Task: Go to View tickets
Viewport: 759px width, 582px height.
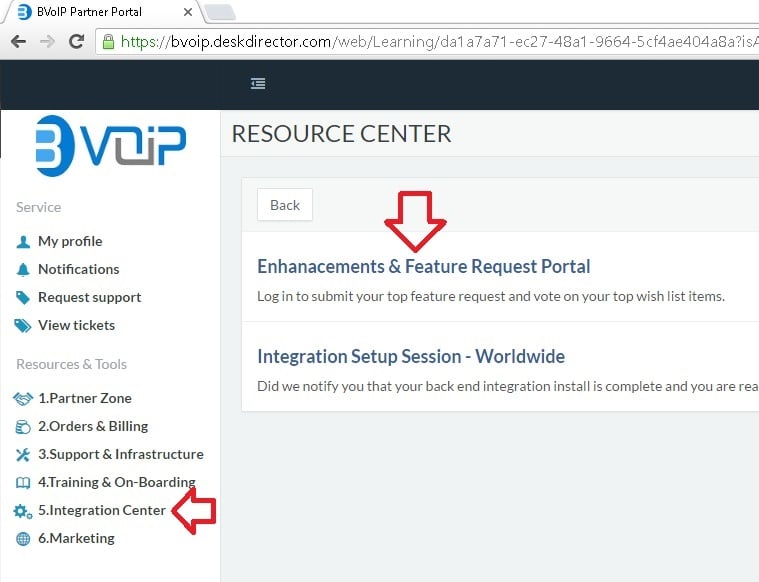Action: tap(76, 325)
